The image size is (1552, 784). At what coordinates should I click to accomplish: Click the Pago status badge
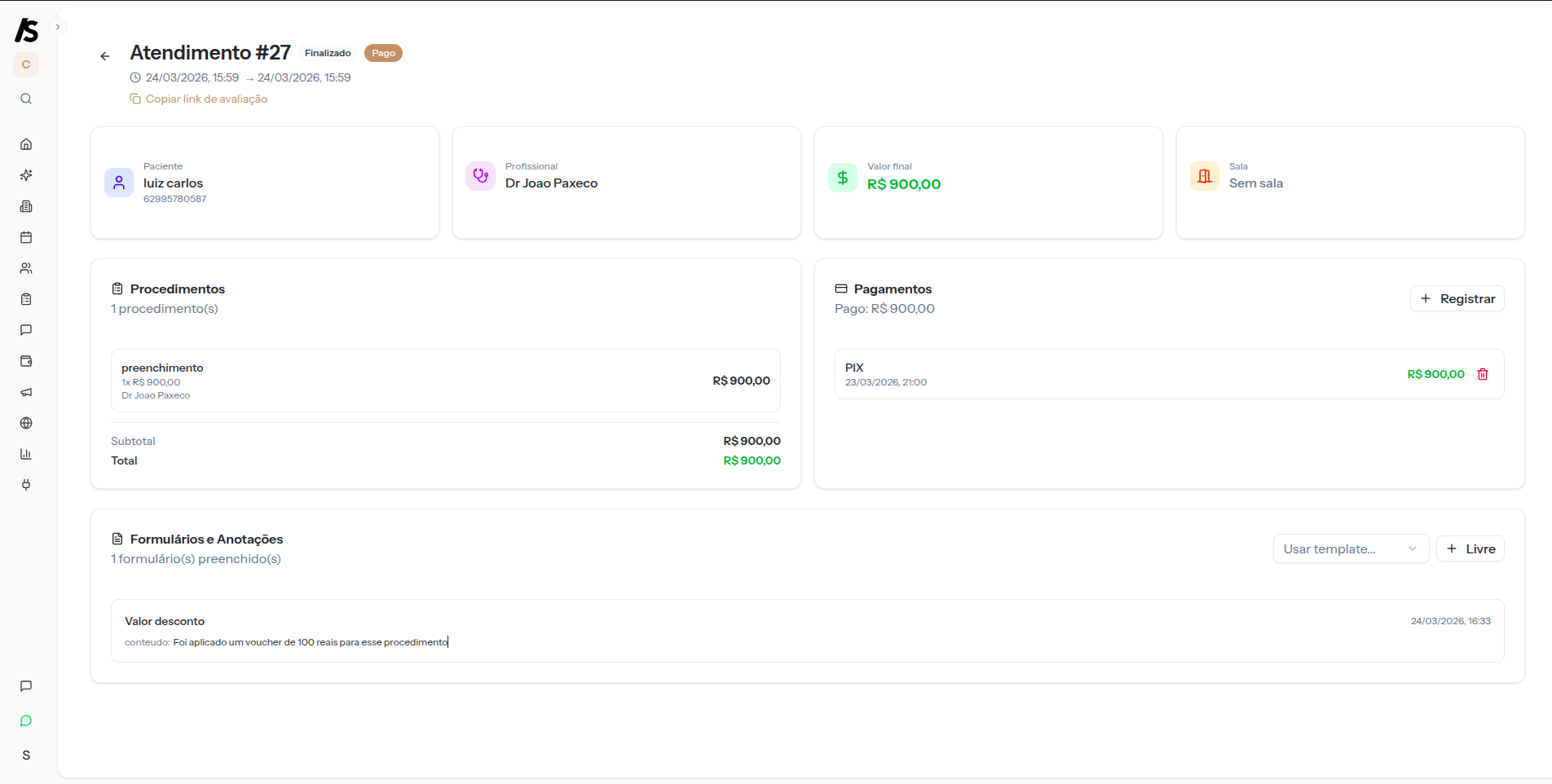click(383, 53)
